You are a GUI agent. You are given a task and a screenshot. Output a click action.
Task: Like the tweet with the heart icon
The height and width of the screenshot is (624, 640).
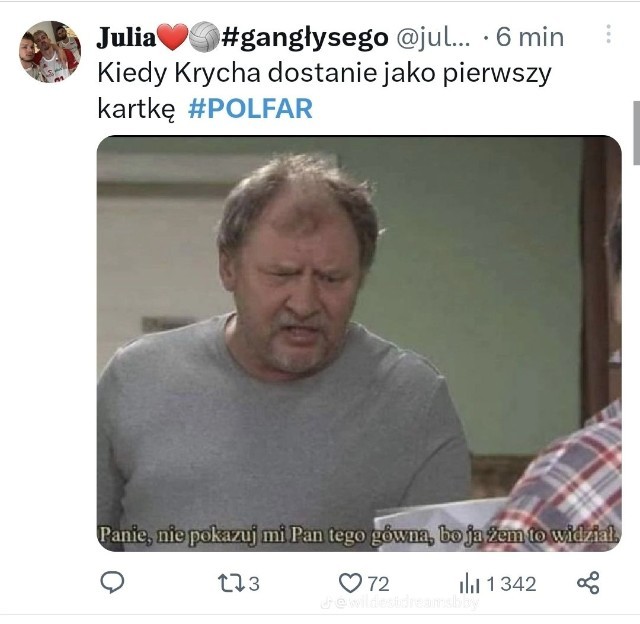coord(350,583)
